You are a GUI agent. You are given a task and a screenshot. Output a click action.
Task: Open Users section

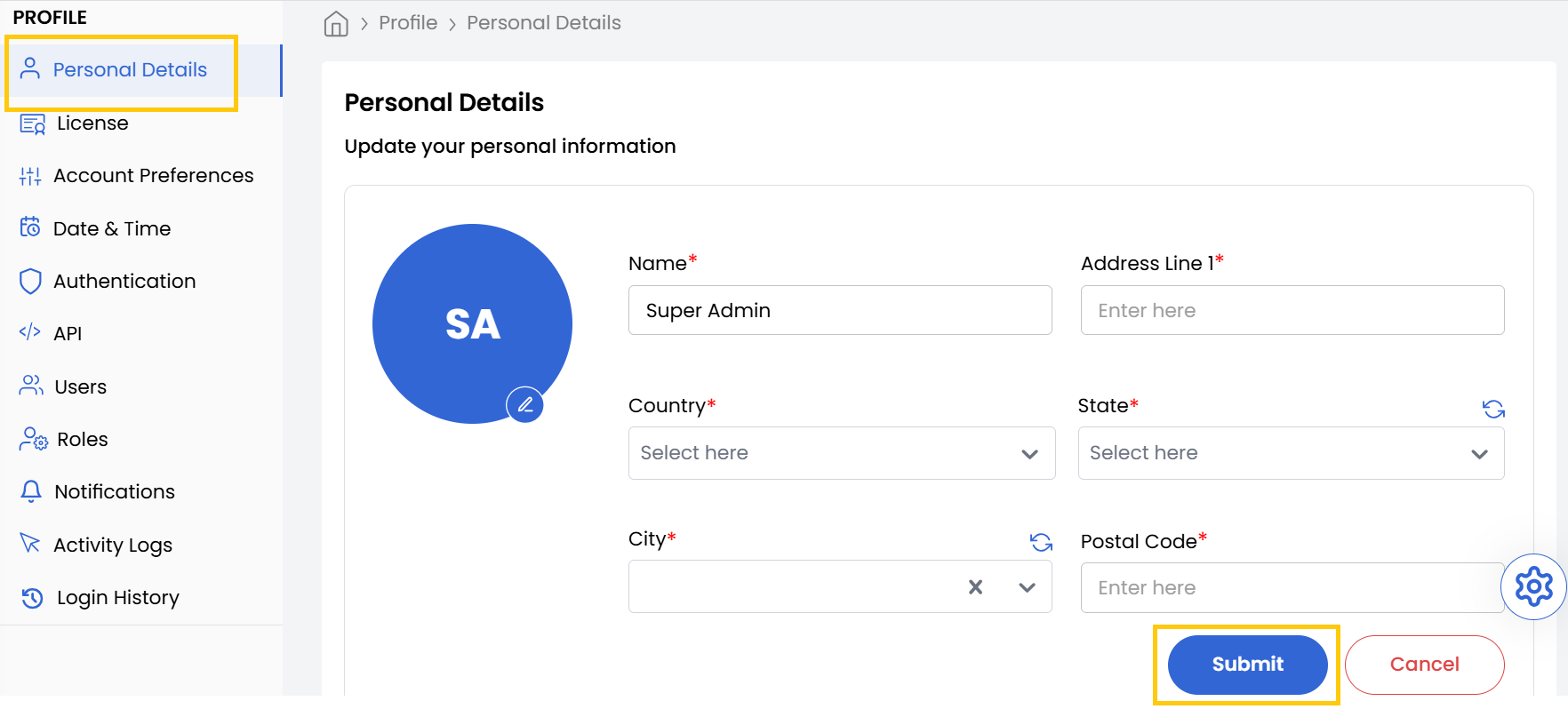[142, 386]
